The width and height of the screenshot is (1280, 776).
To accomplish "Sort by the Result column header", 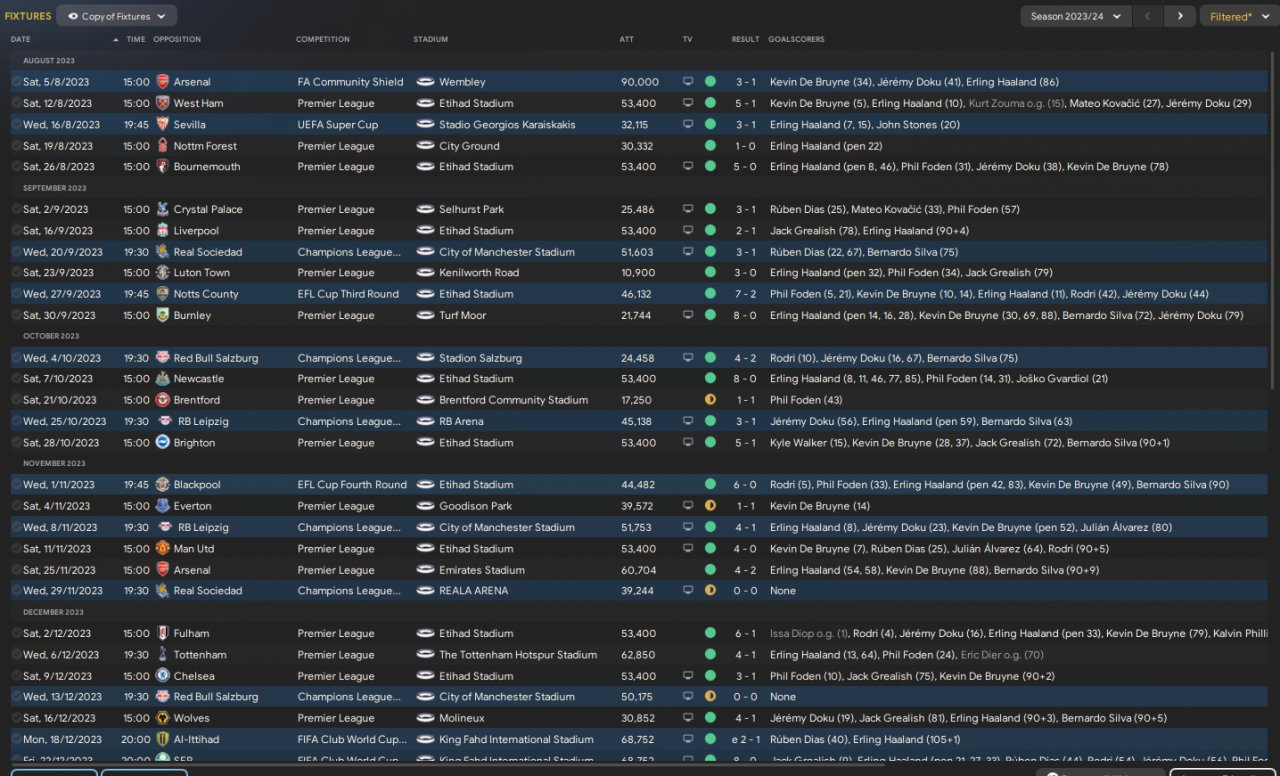I will pyautogui.click(x=746, y=40).
